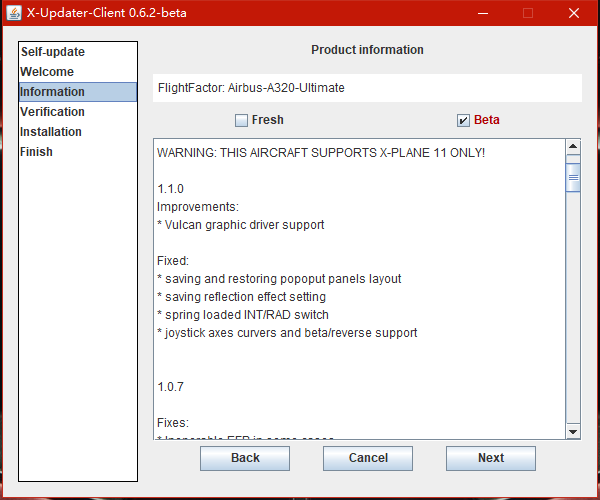Close the X-Updater-Client window
The width and height of the screenshot is (600, 500).
tap(574, 13)
